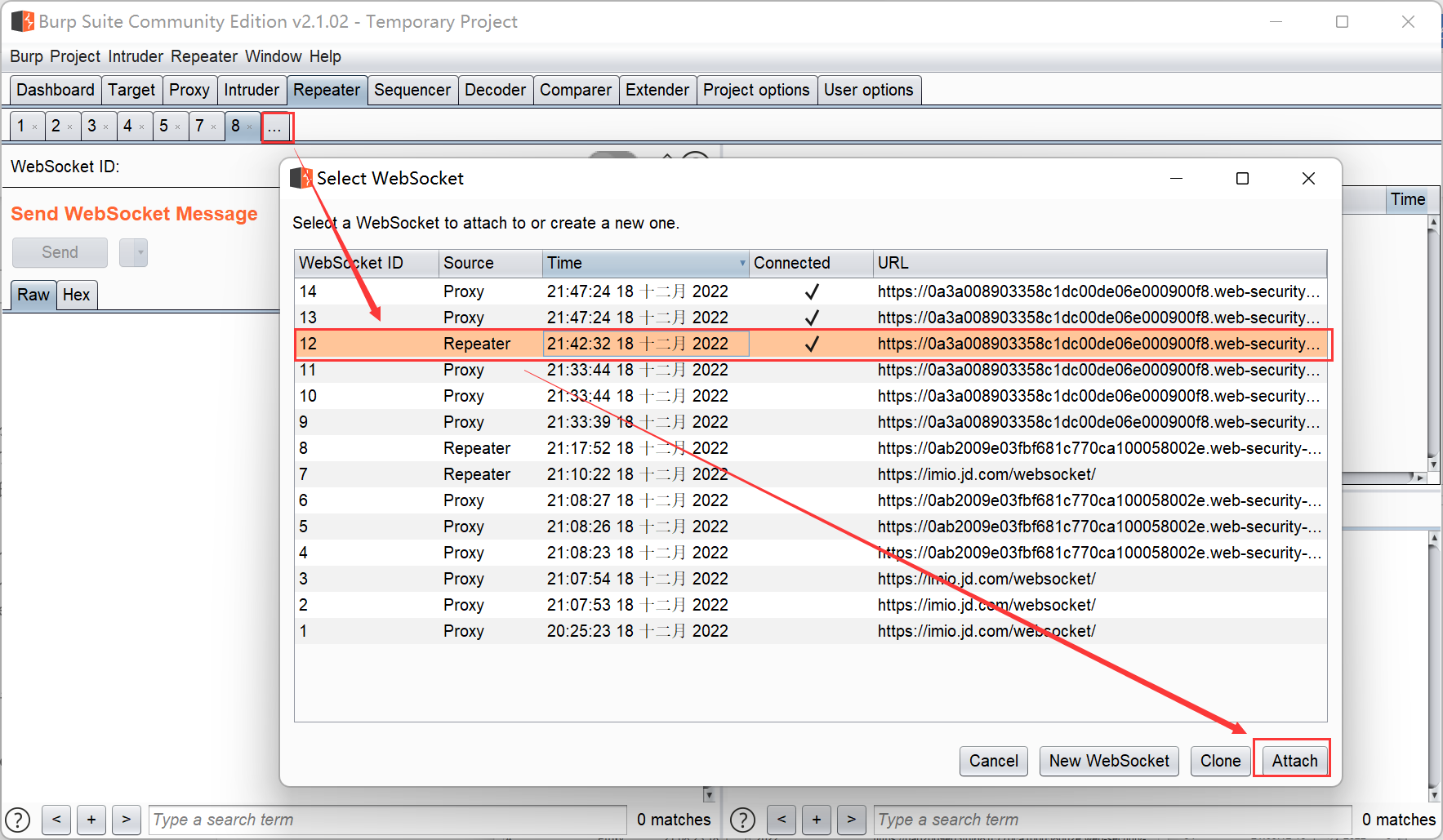1443x840 pixels.
Task: Click the New WebSocket button
Action: pos(1108,761)
